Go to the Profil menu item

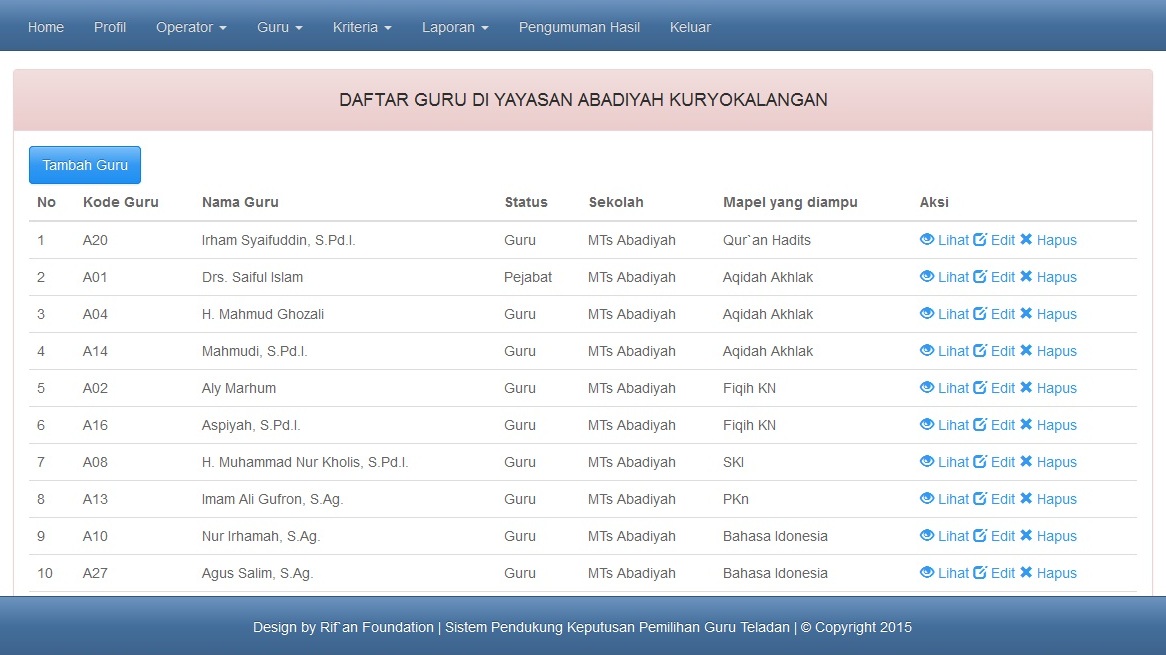tap(110, 27)
